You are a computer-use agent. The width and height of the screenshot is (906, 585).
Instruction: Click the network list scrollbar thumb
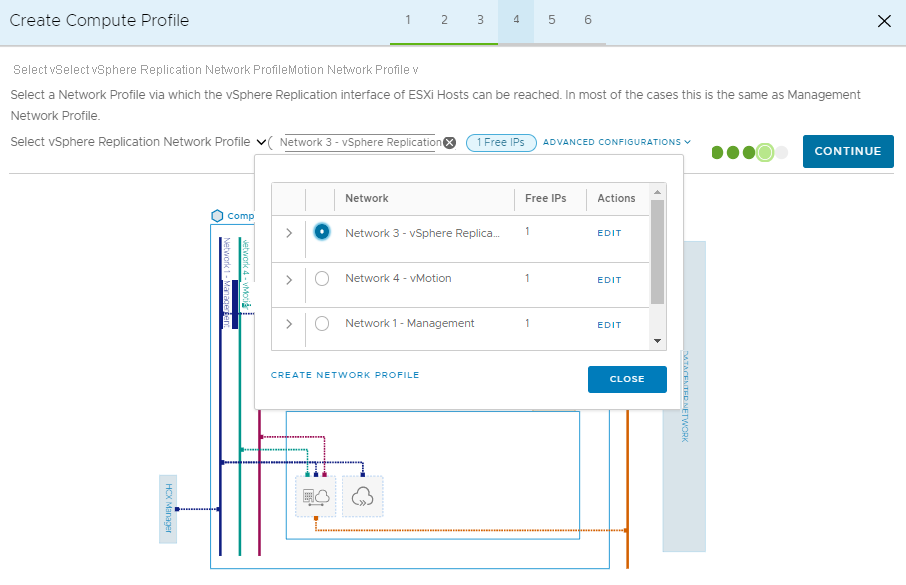tap(657, 251)
